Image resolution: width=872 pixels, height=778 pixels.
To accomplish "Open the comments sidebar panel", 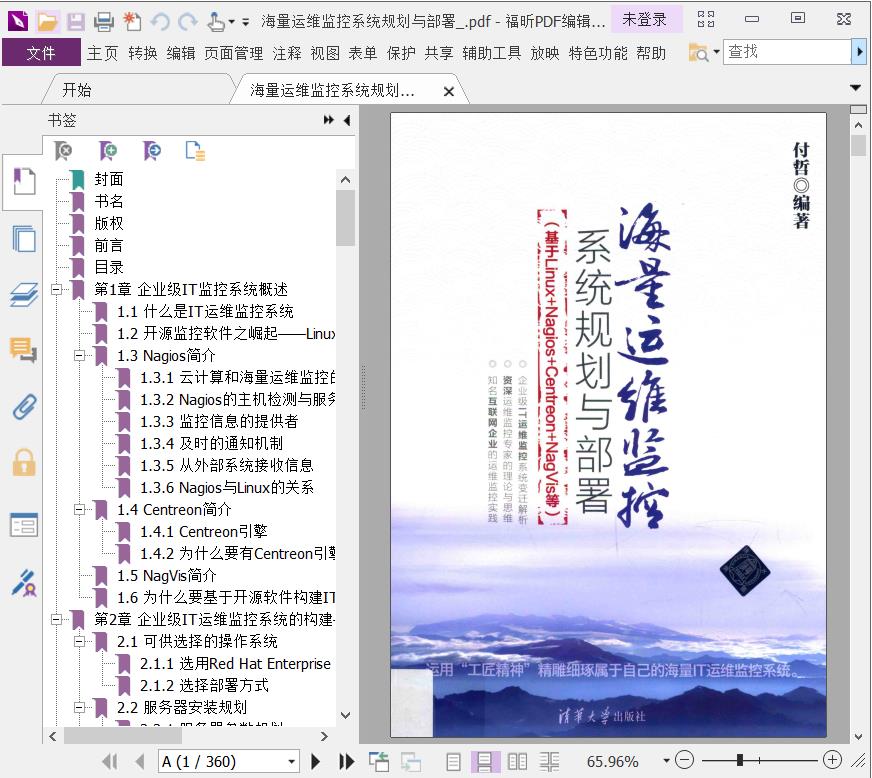I will coord(24,350).
